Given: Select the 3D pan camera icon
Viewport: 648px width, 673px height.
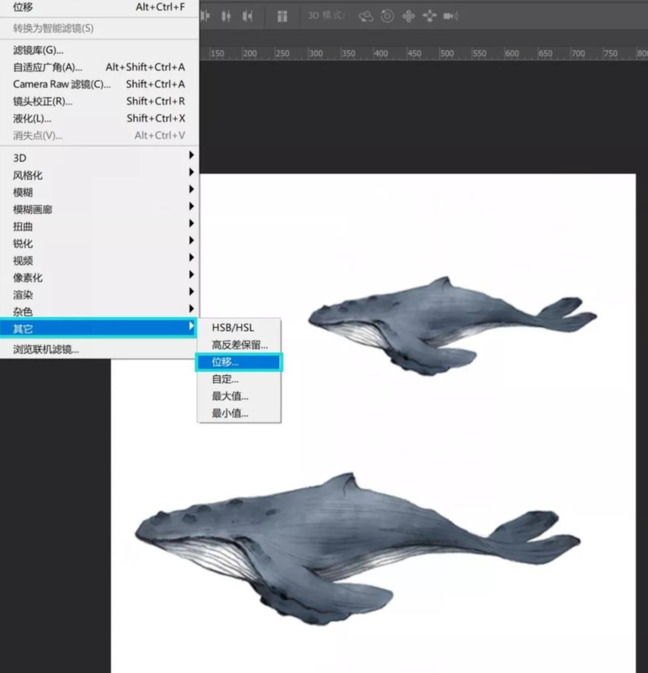Looking at the screenshot, I should tap(408, 16).
